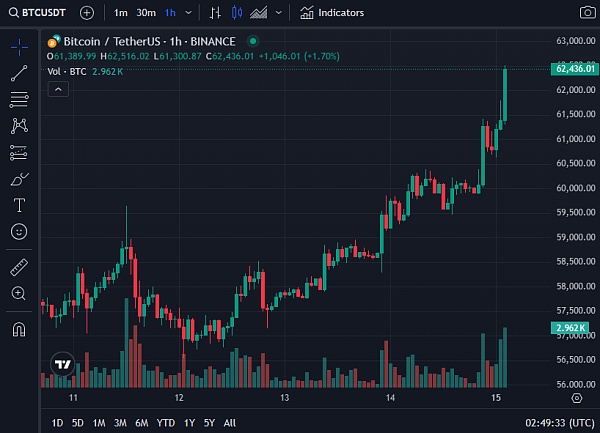Select the brush drawing tool
600x433 pixels.
20,179
